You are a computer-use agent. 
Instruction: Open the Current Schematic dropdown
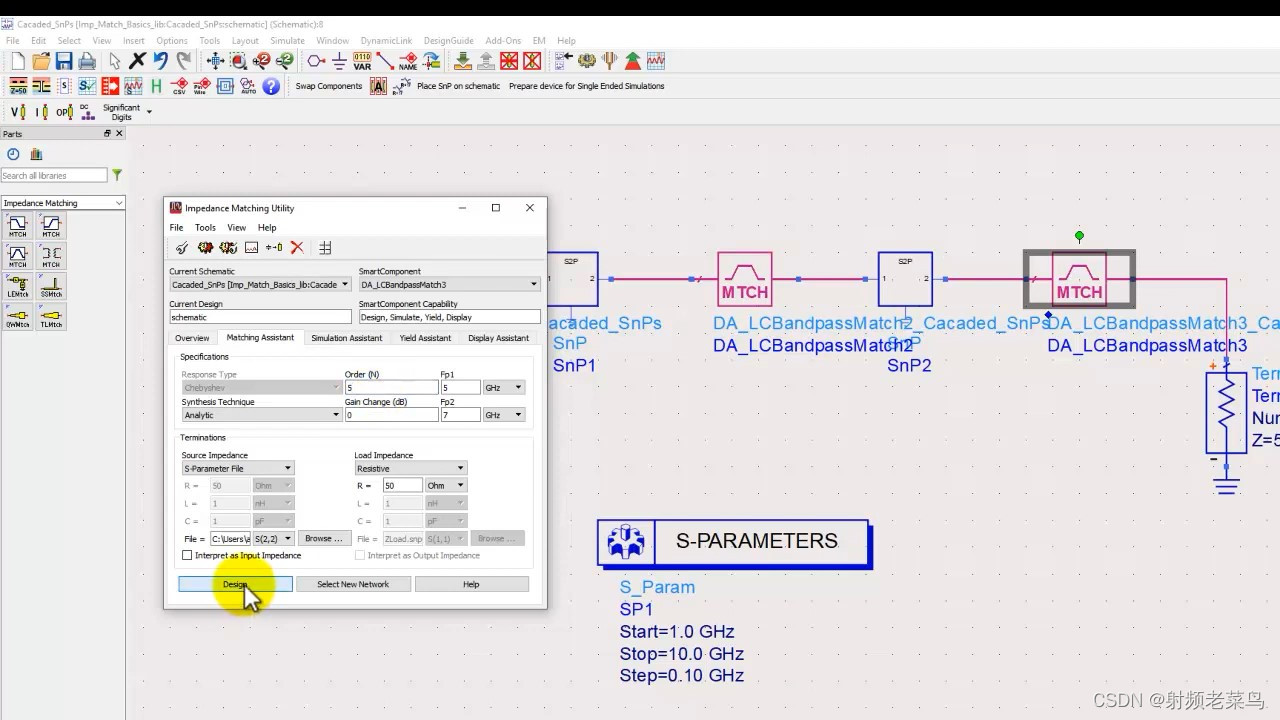(x=260, y=284)
